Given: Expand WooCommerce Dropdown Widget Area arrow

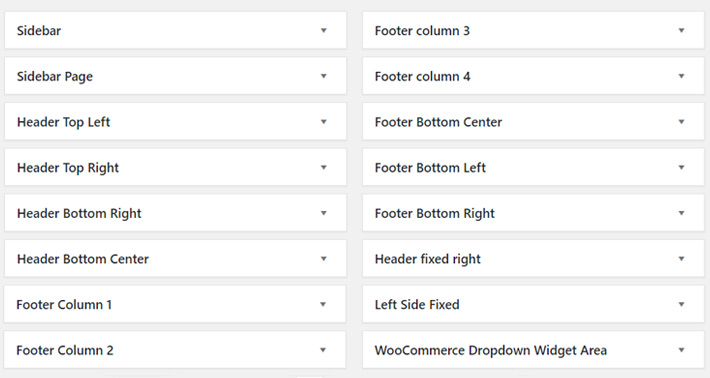Looking at the screenshot, I should pyautogui.click(x=681, y=350).
